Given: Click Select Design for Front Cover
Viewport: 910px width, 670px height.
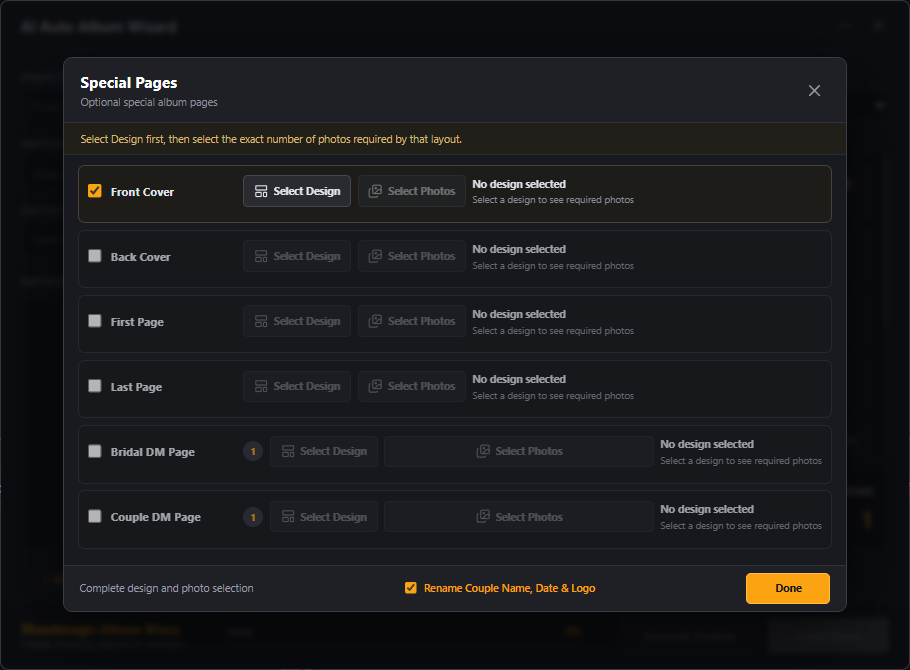Looking at the screenshot, I should [297, 191].
